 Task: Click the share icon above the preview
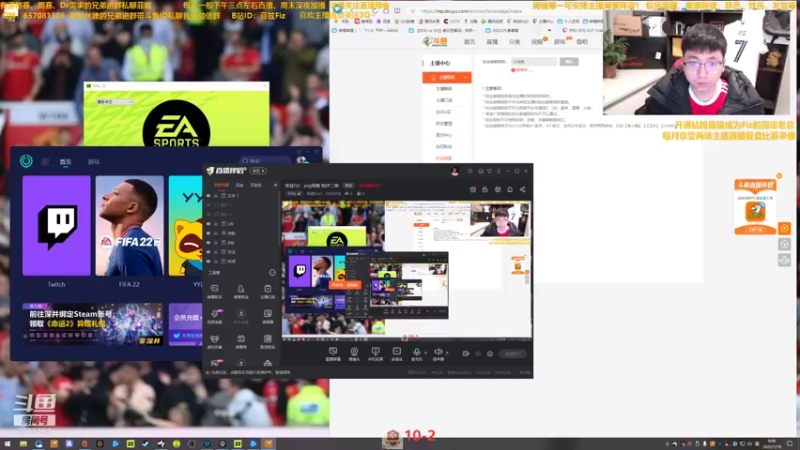[x=522, y=189]
